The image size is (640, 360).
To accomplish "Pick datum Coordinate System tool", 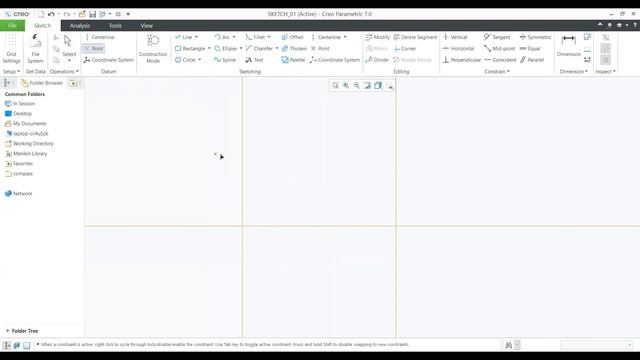I will (109, 60).
